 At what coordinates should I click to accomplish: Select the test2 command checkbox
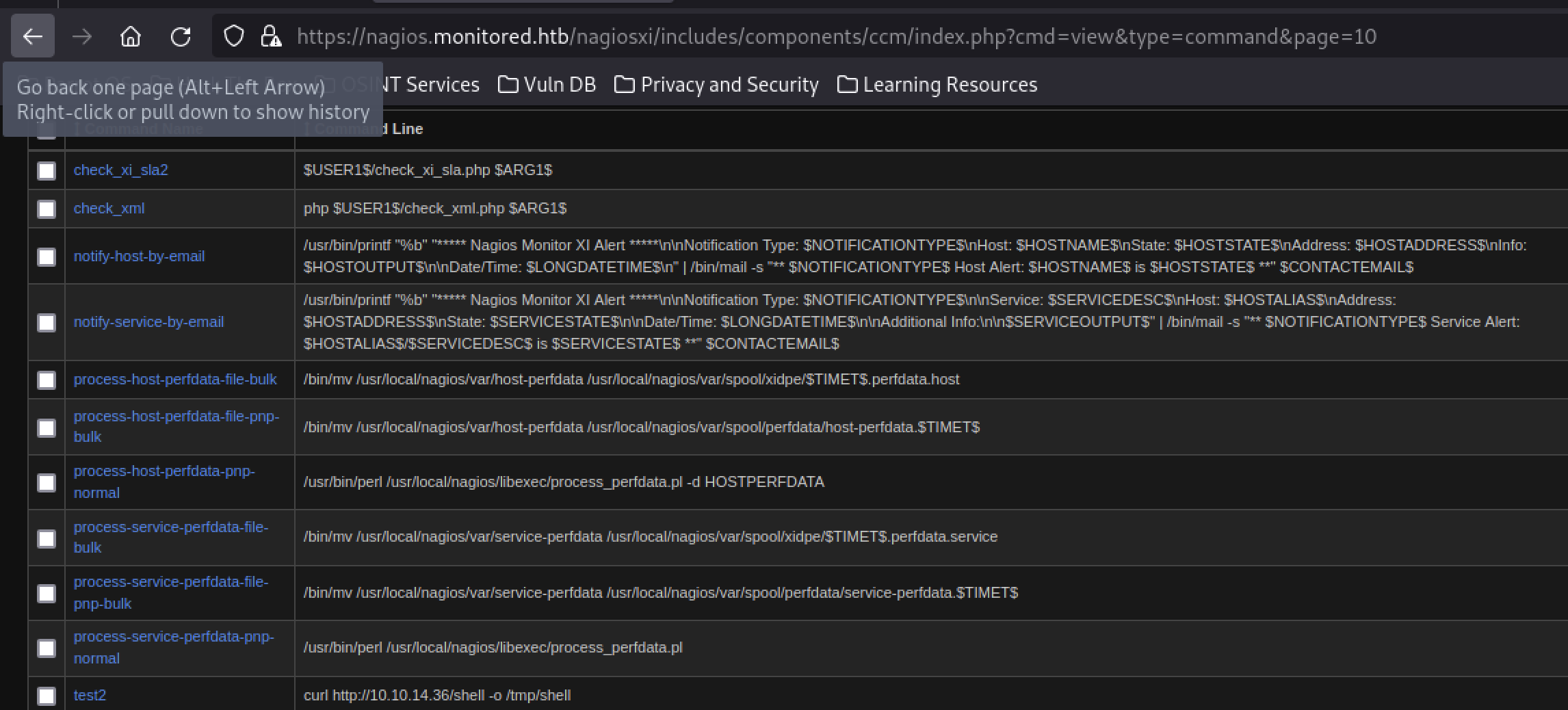(47, 696)
